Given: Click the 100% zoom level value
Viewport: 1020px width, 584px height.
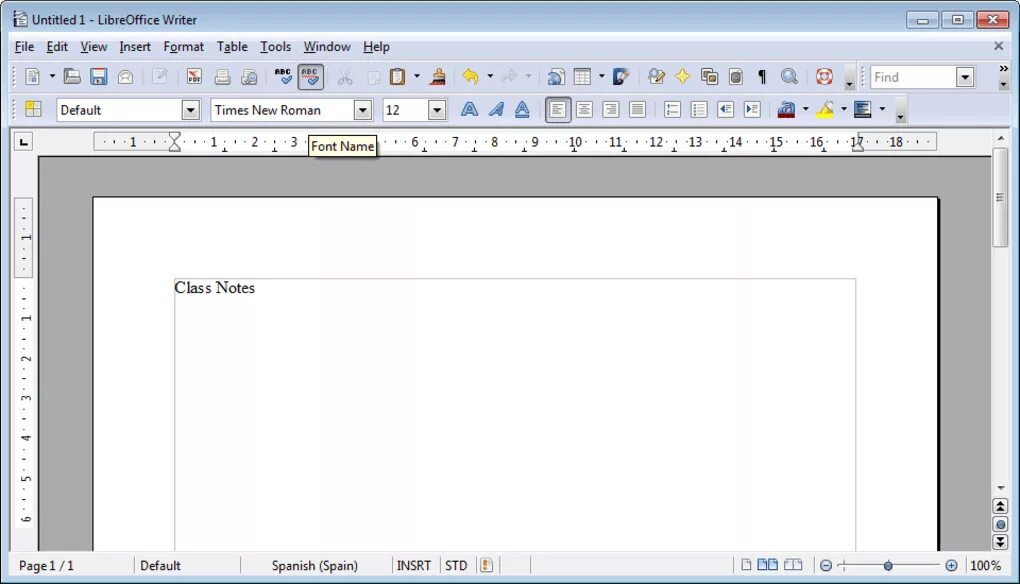Looking at the screenshot, I should (x=986, y=566).
